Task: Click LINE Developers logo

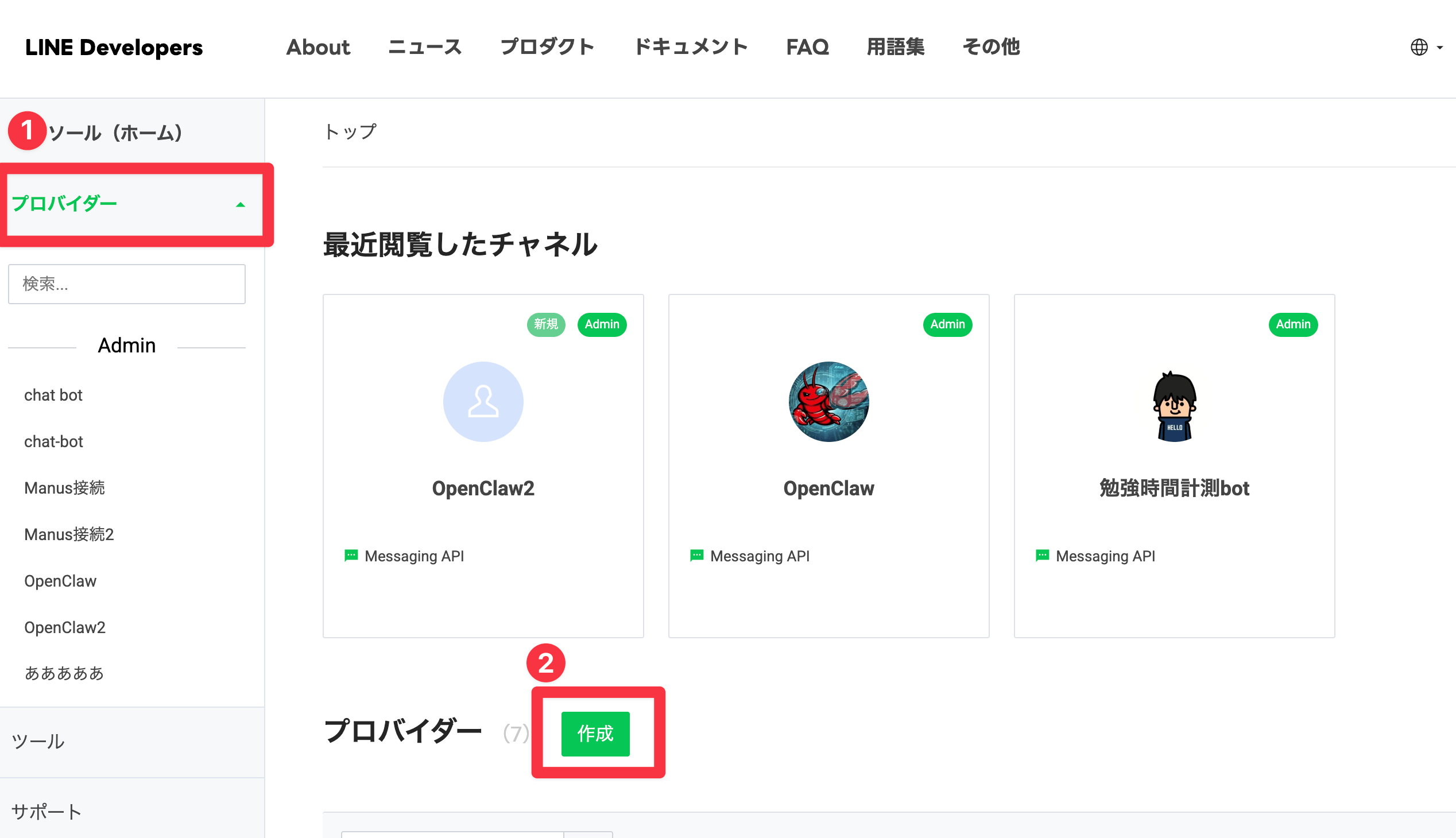Action: (x=114, y=47)
